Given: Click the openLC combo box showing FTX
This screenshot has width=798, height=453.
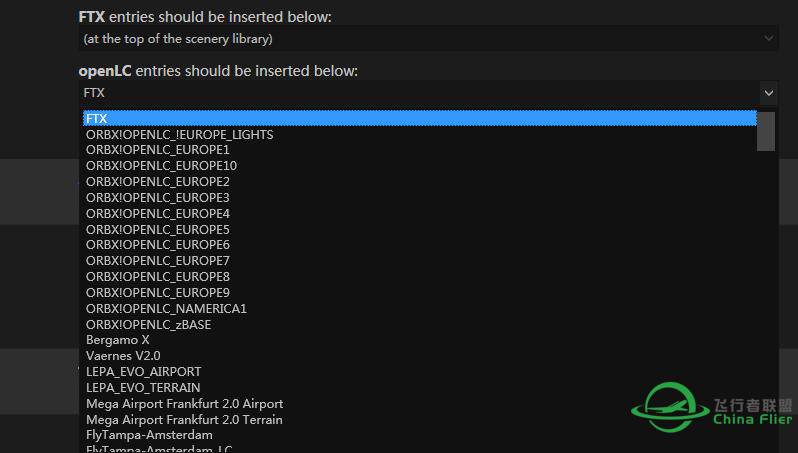Looking at the screenshot, I should (420, 92).
